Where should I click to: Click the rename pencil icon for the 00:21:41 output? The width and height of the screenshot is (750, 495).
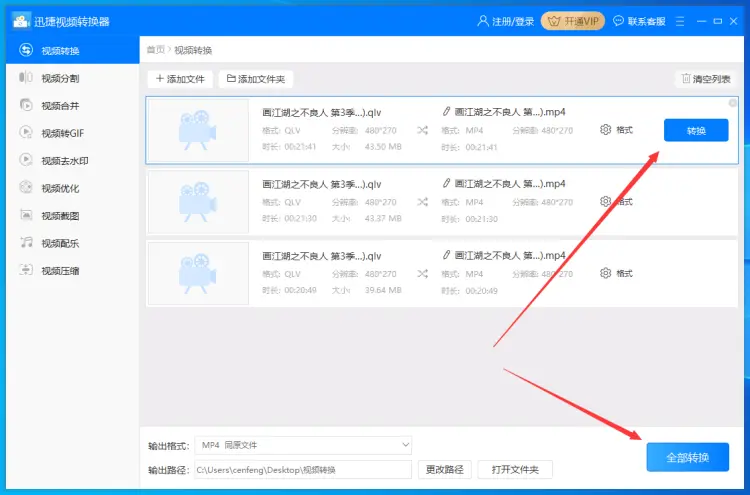446,111
